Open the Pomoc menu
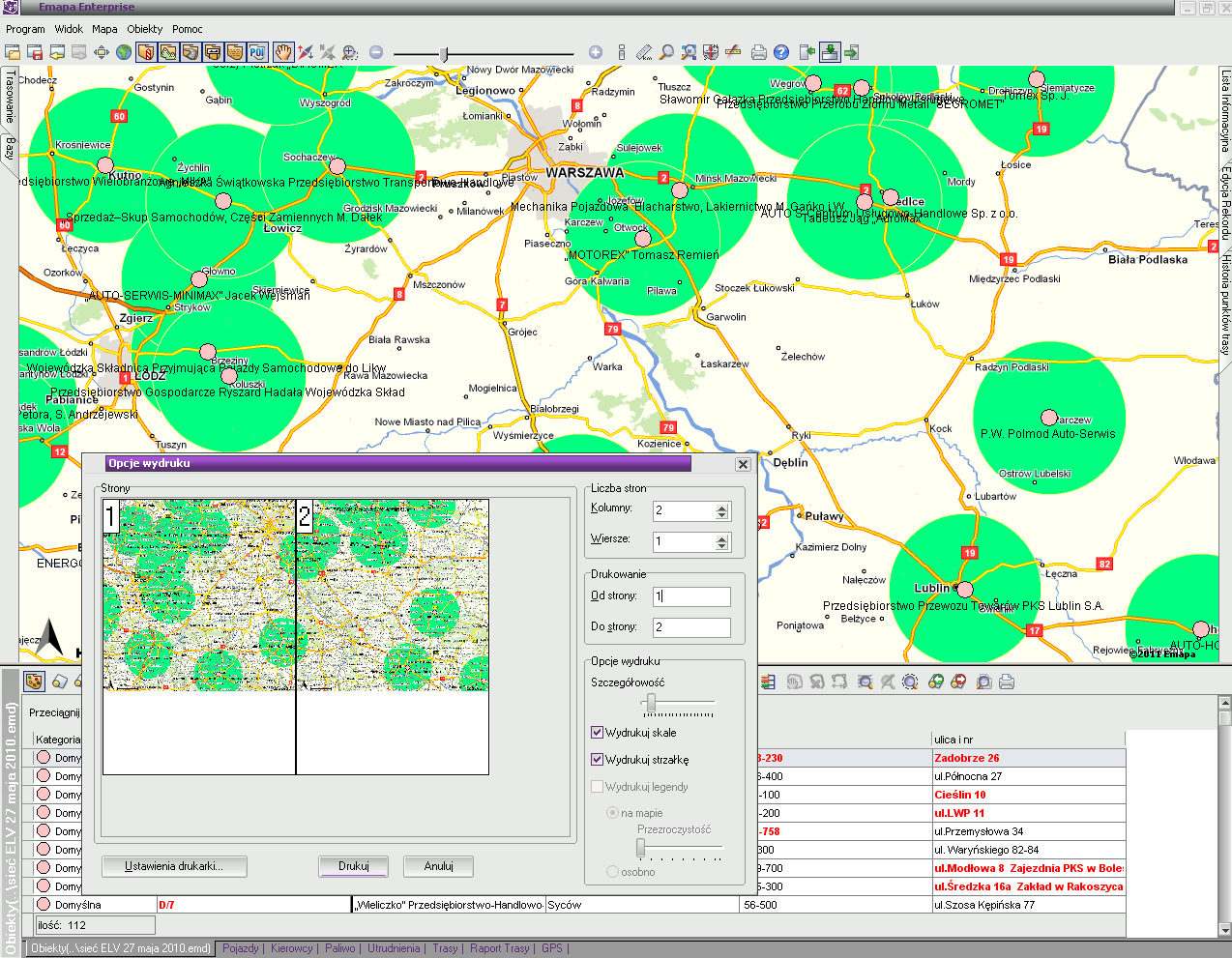 pyautogui.click(x=188, y=29)
